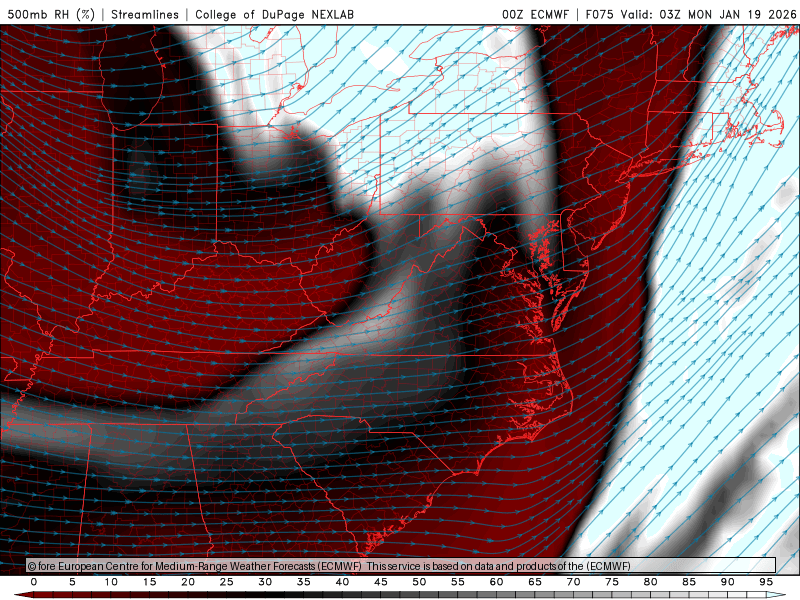Click the "25" humidity scale value

tap(227, 582)
